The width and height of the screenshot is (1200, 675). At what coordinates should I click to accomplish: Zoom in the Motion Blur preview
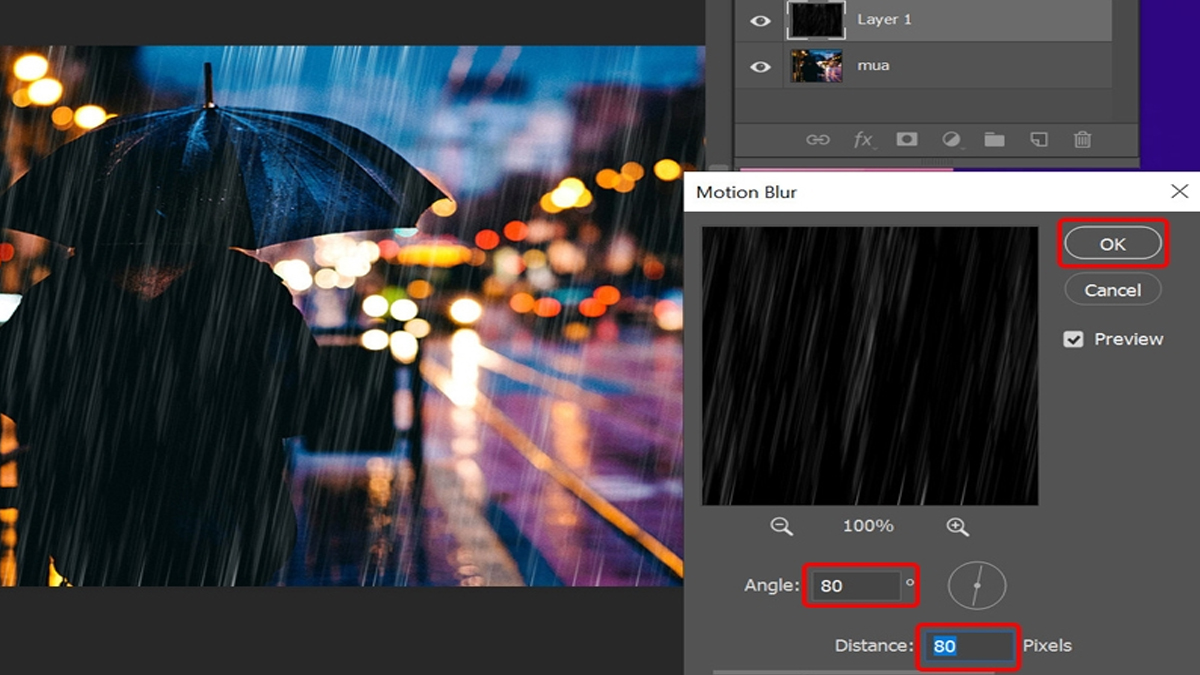pyautogui.click(x=957, y=526)
